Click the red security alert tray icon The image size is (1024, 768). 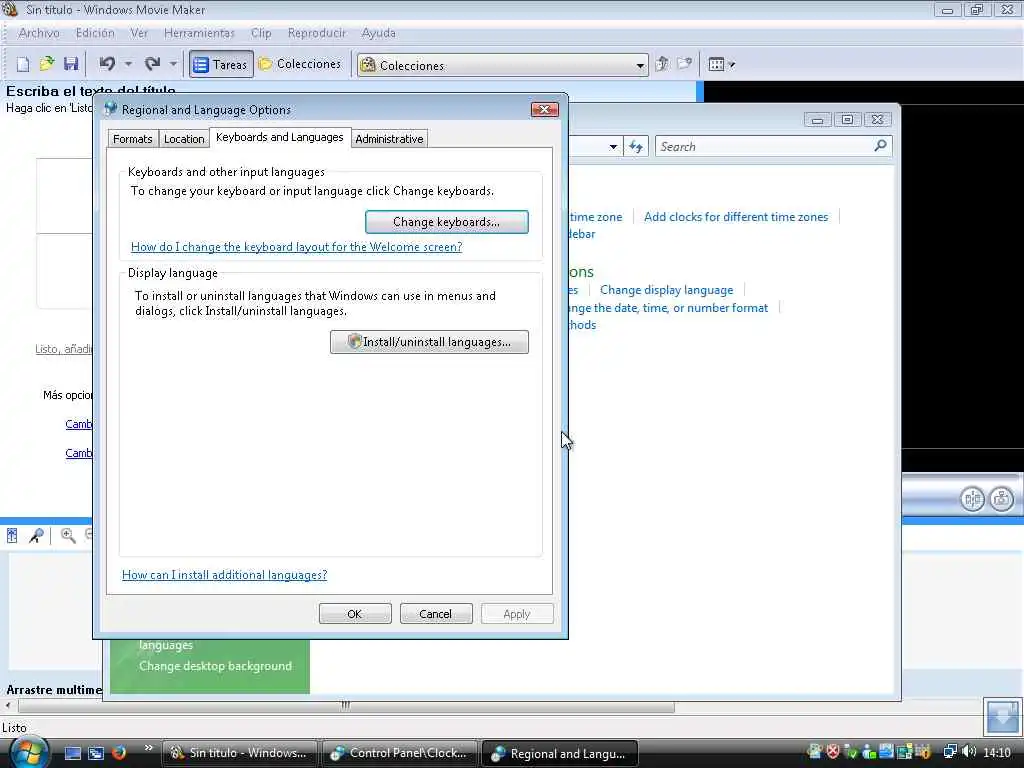[x=833, y=752]
